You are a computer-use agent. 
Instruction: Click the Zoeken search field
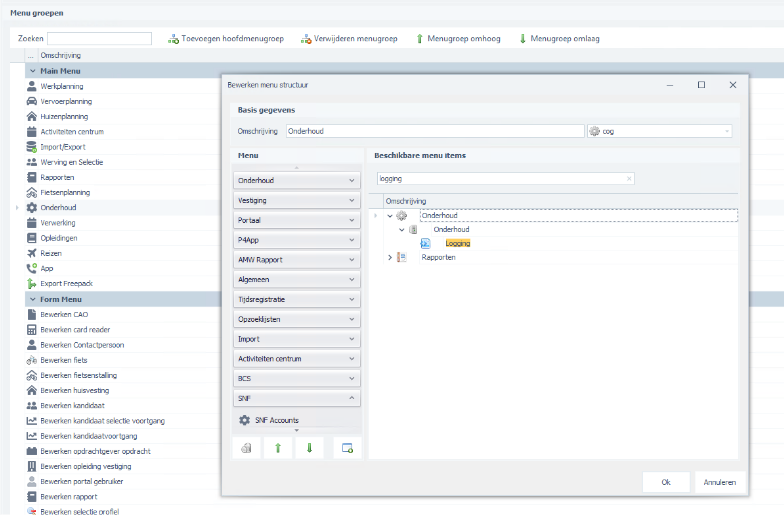[100, 38]
